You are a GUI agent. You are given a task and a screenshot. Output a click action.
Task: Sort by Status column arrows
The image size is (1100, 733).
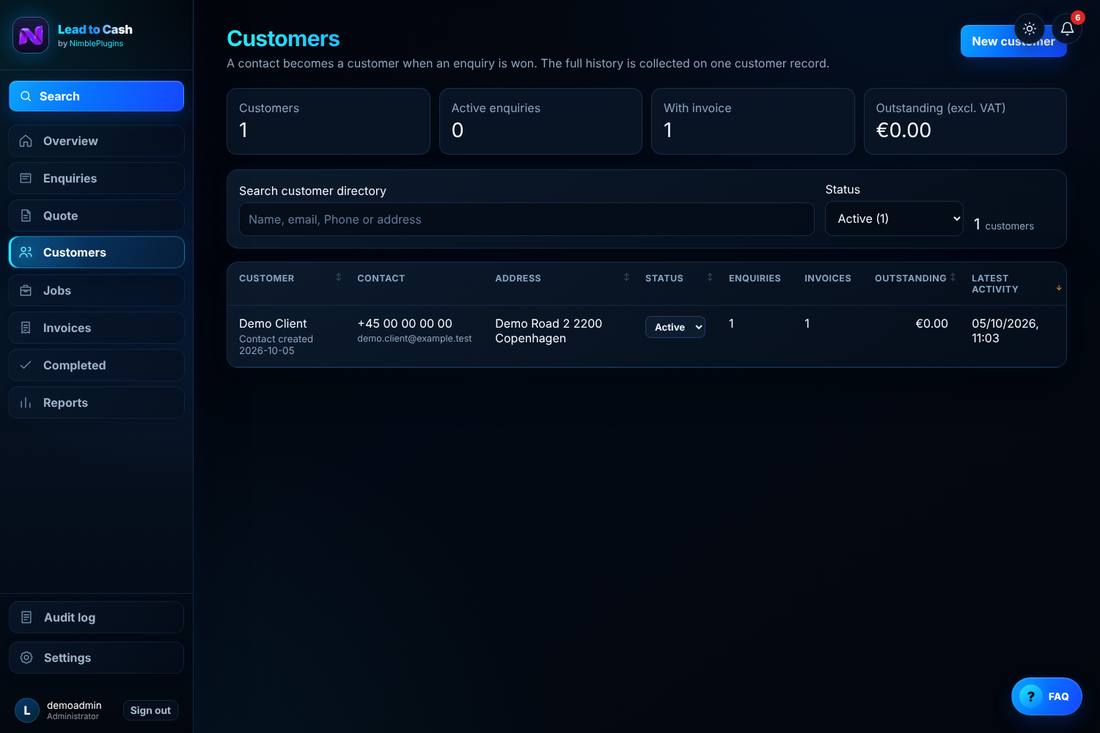(709, 278)
